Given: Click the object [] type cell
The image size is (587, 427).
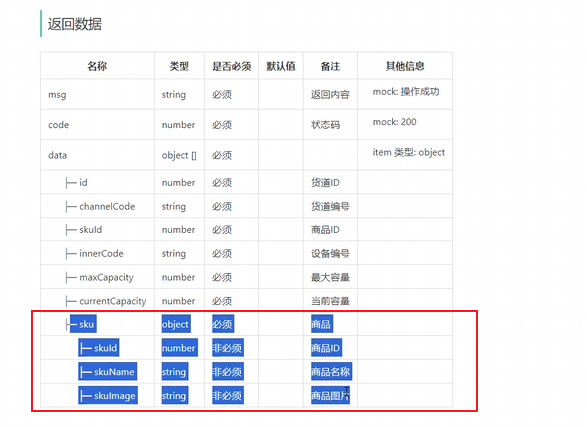Looking at the screenshot, I should 179,155.
